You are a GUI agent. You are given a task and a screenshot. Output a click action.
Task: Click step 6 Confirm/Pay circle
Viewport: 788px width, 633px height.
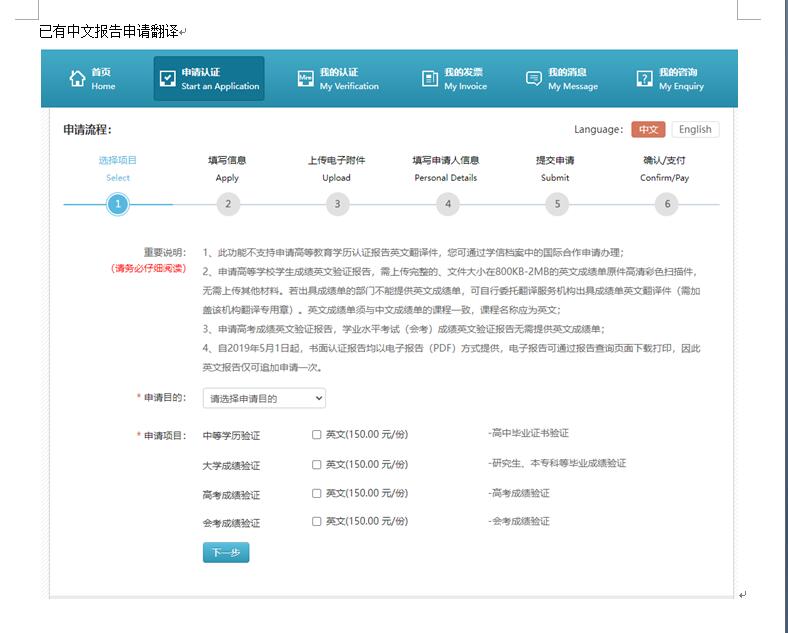coord(666,204)
